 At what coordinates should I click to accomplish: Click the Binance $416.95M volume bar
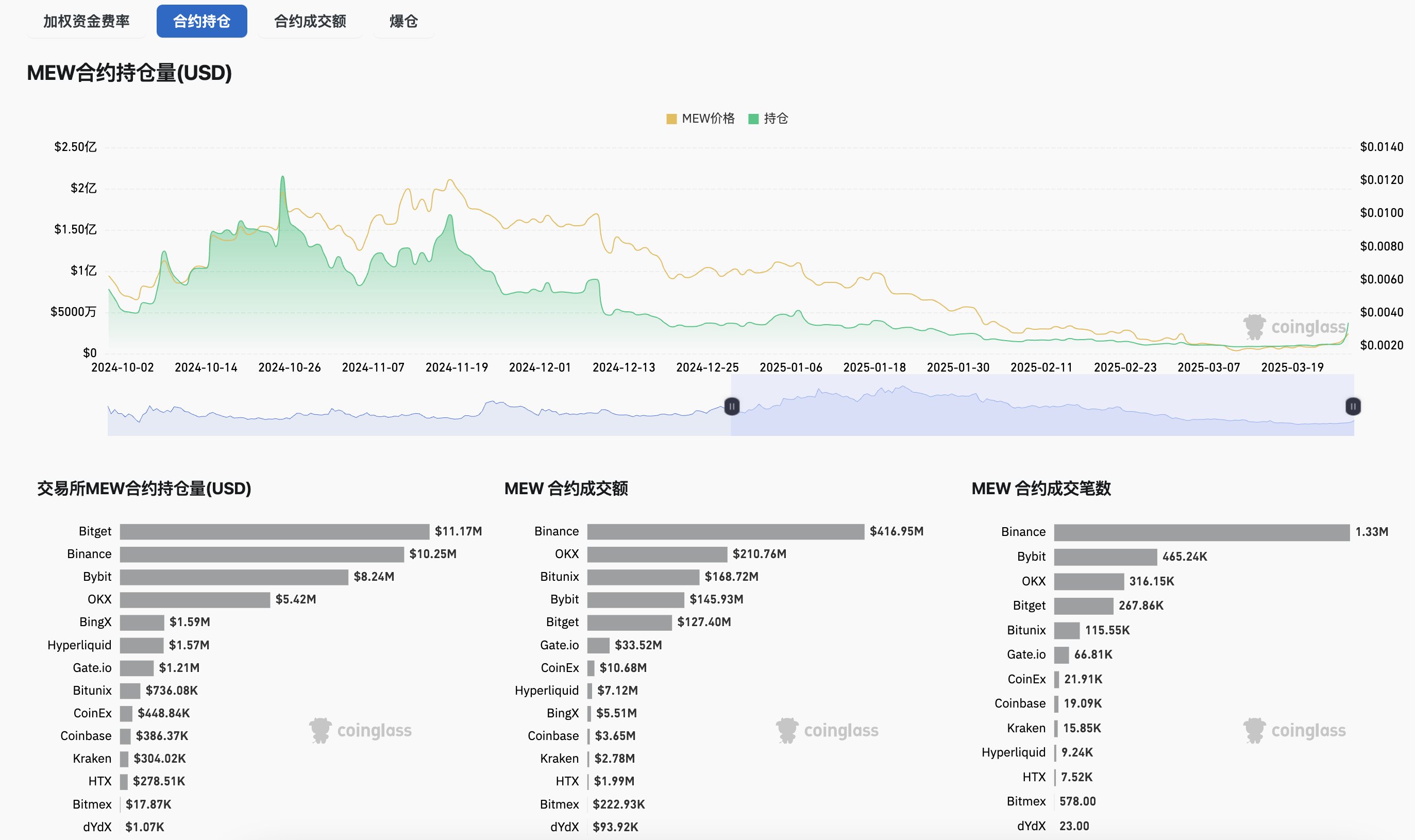tap(726, 531)
